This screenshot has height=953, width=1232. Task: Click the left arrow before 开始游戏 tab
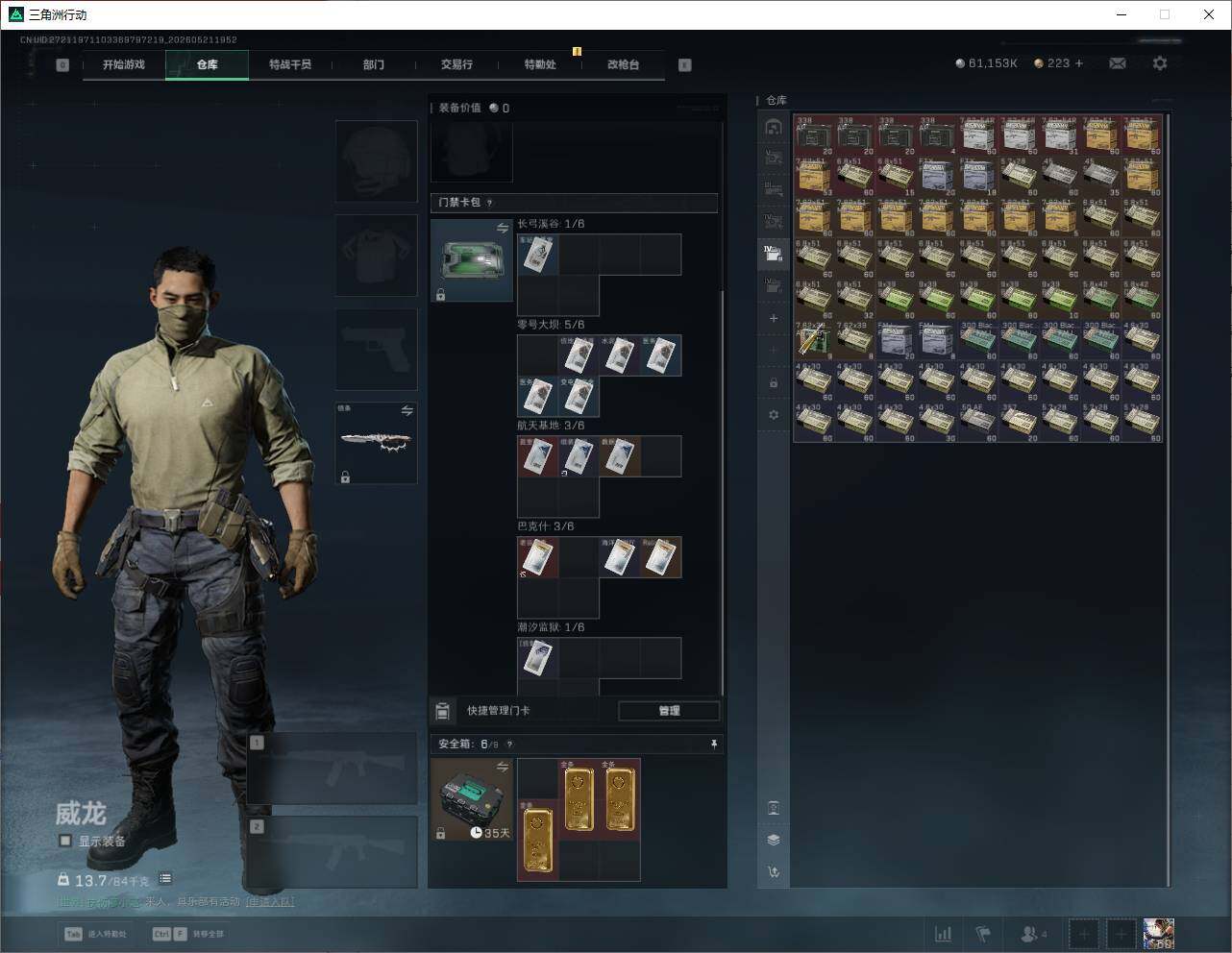tap(62, 65)
